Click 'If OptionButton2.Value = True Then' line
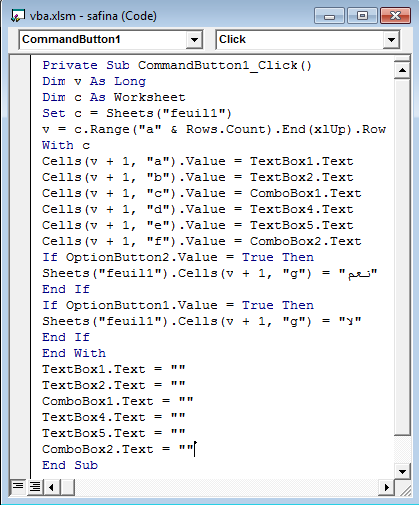This screenshot has width=419, height=505. click(x=178, y=257)
